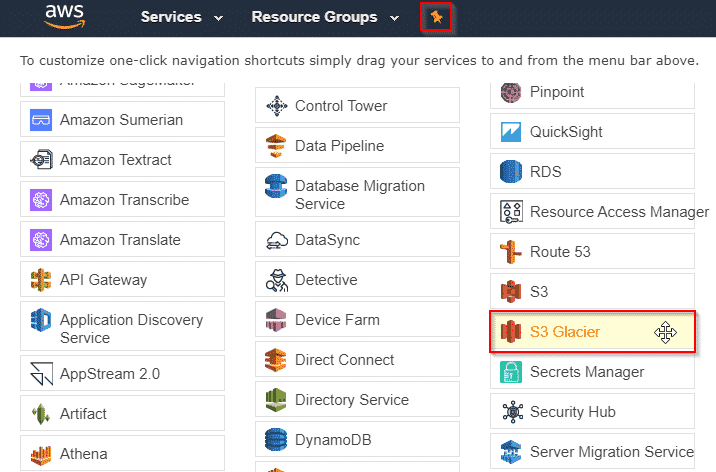This screenshot has height=472, width=716.
Task: Click the Application Discovery Service icon
Action: point(41,320)
